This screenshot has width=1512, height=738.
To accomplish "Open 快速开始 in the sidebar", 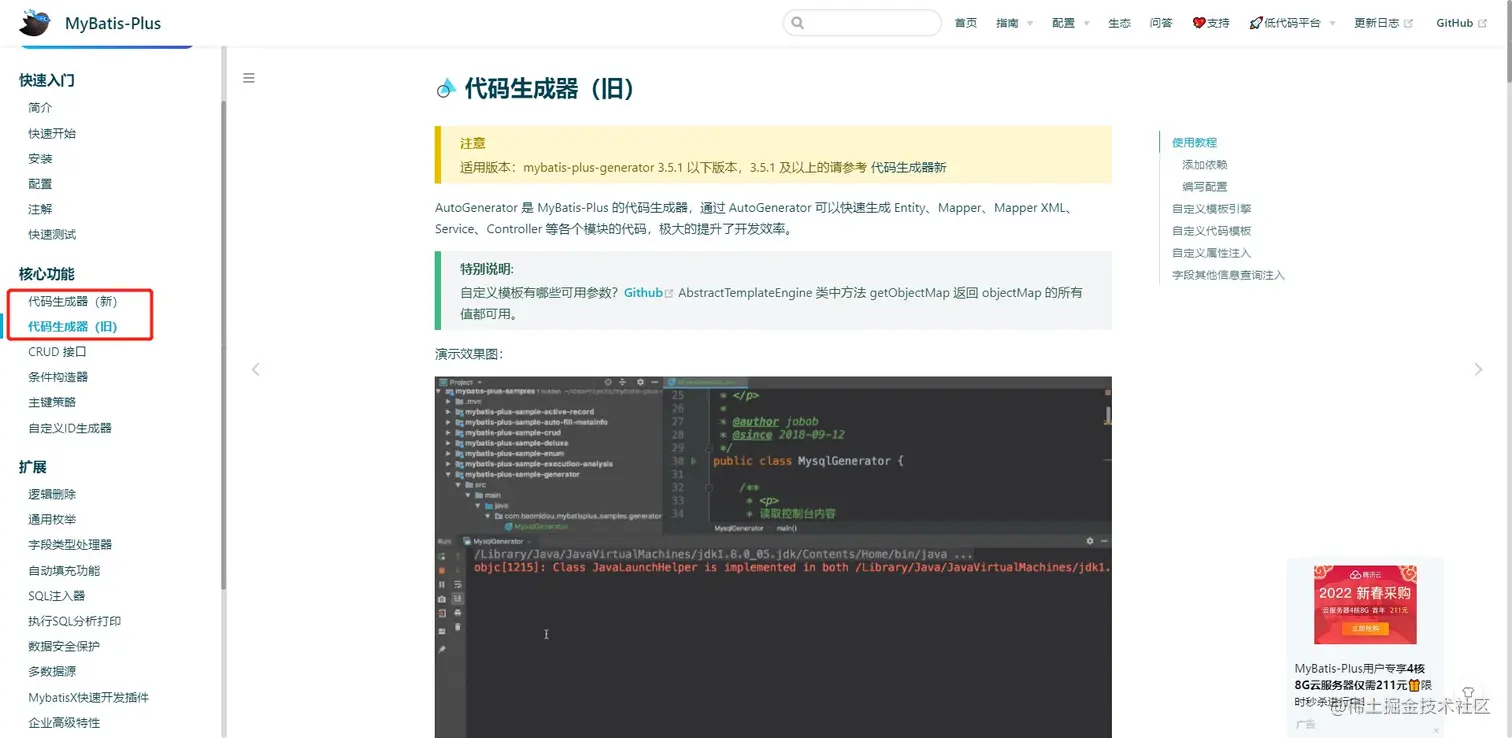I will 52,133.
